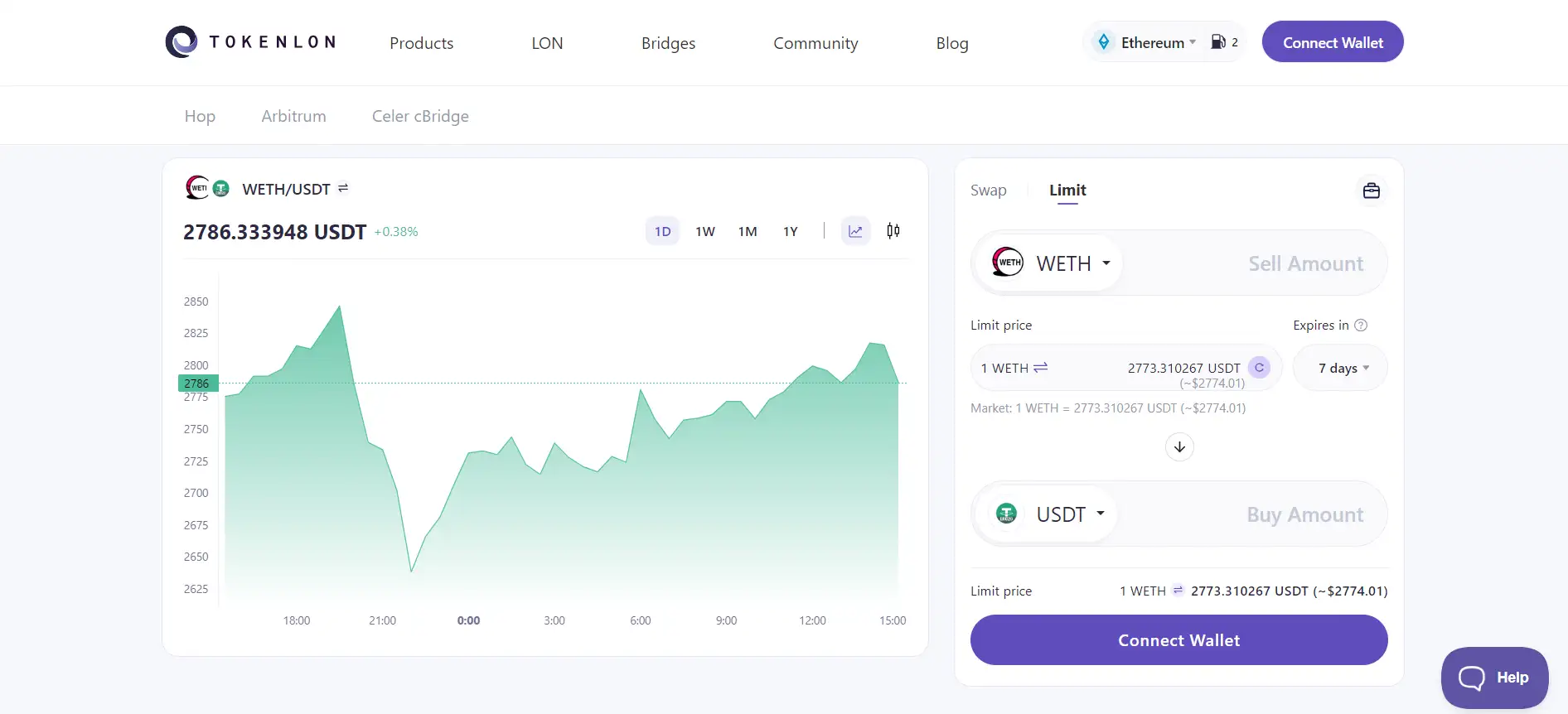Click the Celer cBridge link
1568x714 pixels.
pyautogui.click(x=420, y=116)
